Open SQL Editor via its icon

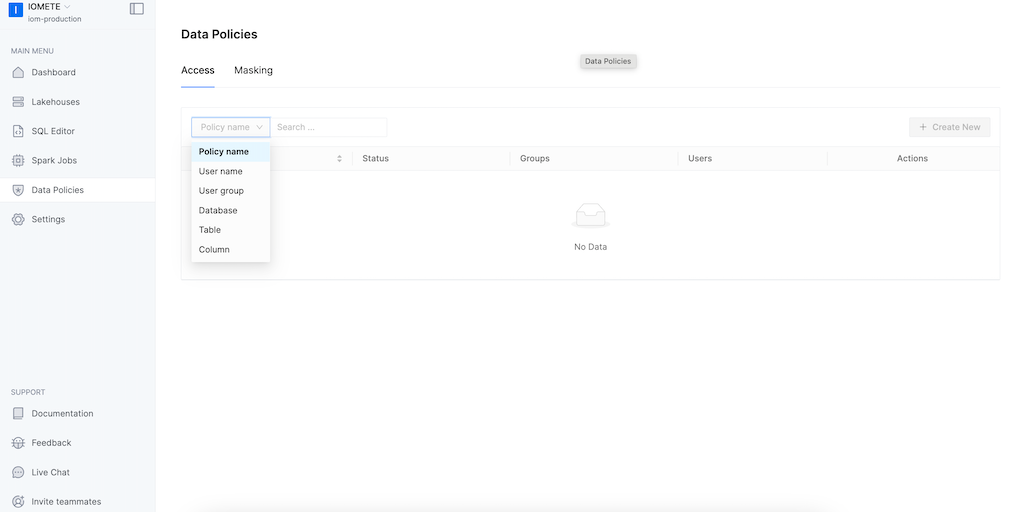pyautogui.click(x=18, y=131)
